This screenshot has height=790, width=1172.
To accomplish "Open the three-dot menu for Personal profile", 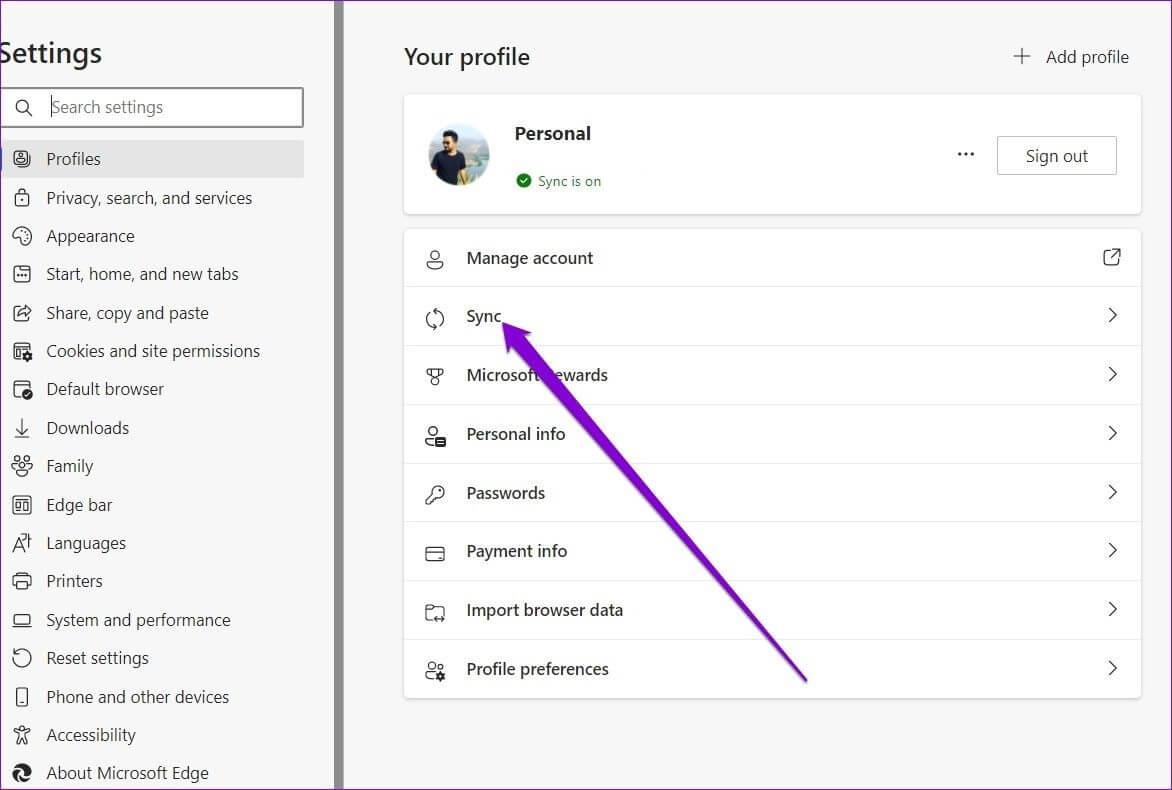I will tap(966, 154).
